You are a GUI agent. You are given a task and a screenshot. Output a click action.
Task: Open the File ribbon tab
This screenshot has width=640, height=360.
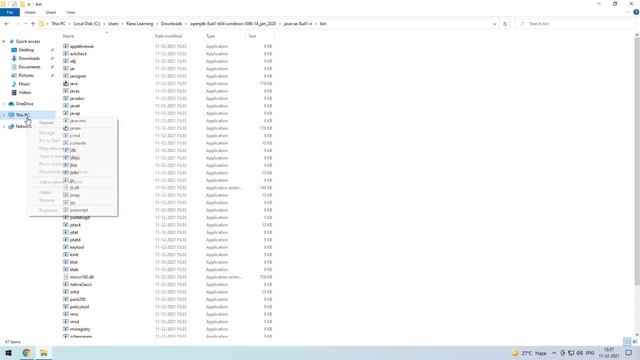[x=10, y=12]
